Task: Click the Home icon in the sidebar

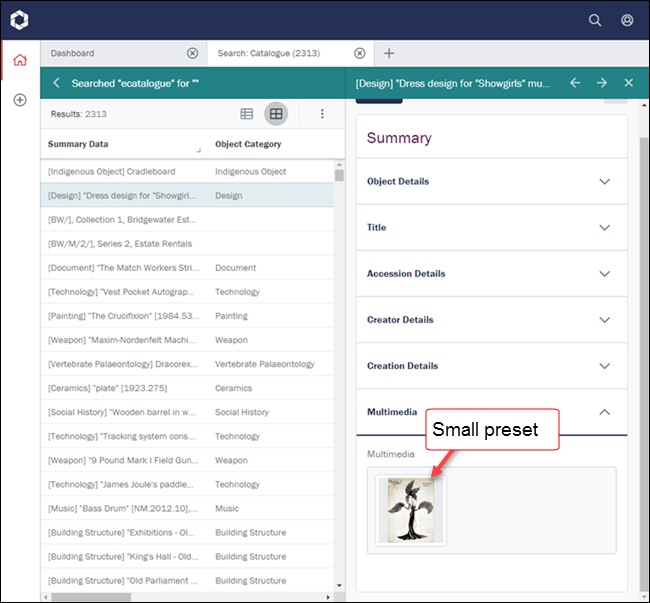Action: 19,60
